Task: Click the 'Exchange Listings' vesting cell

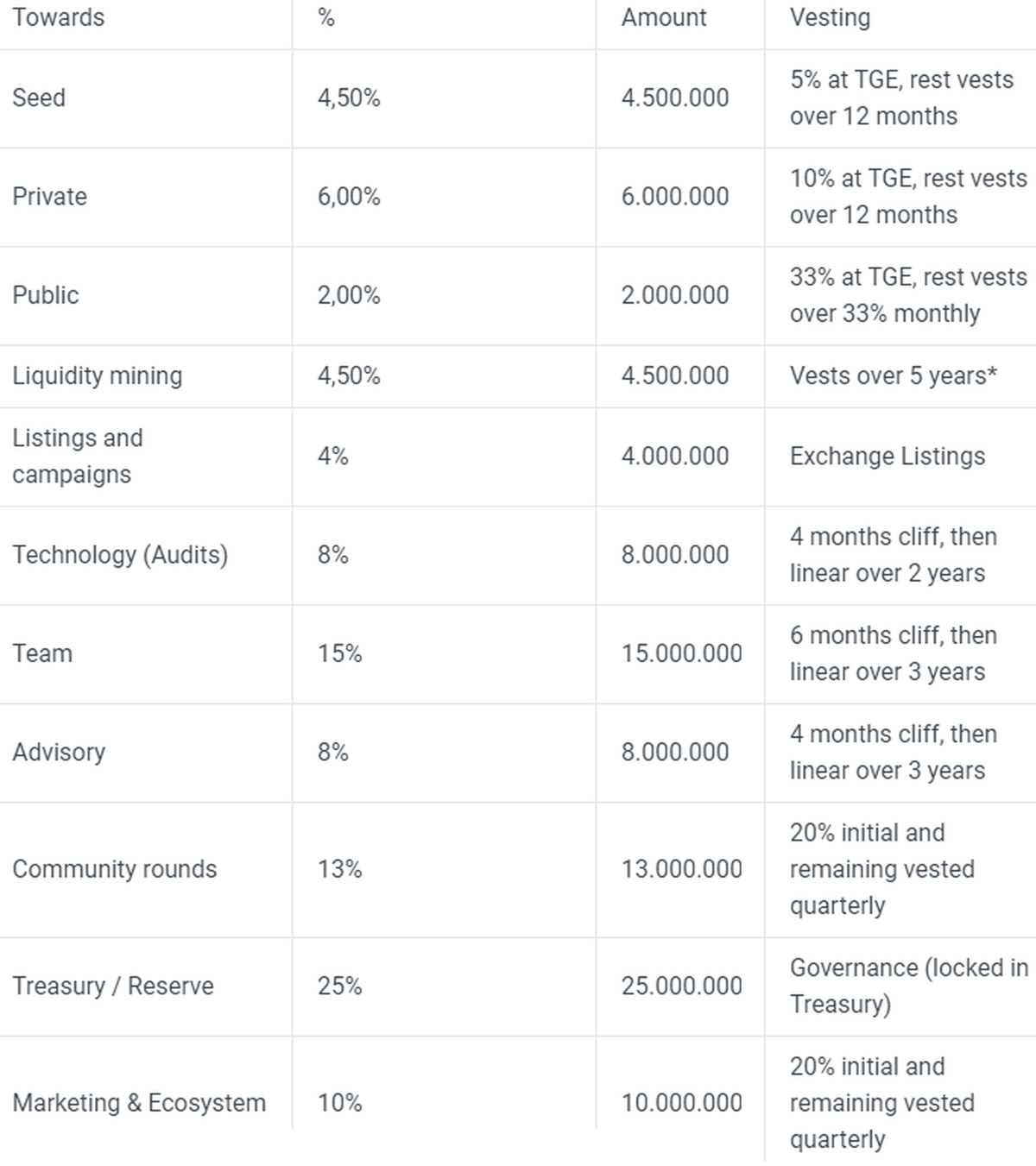Action: click(888, 456)
